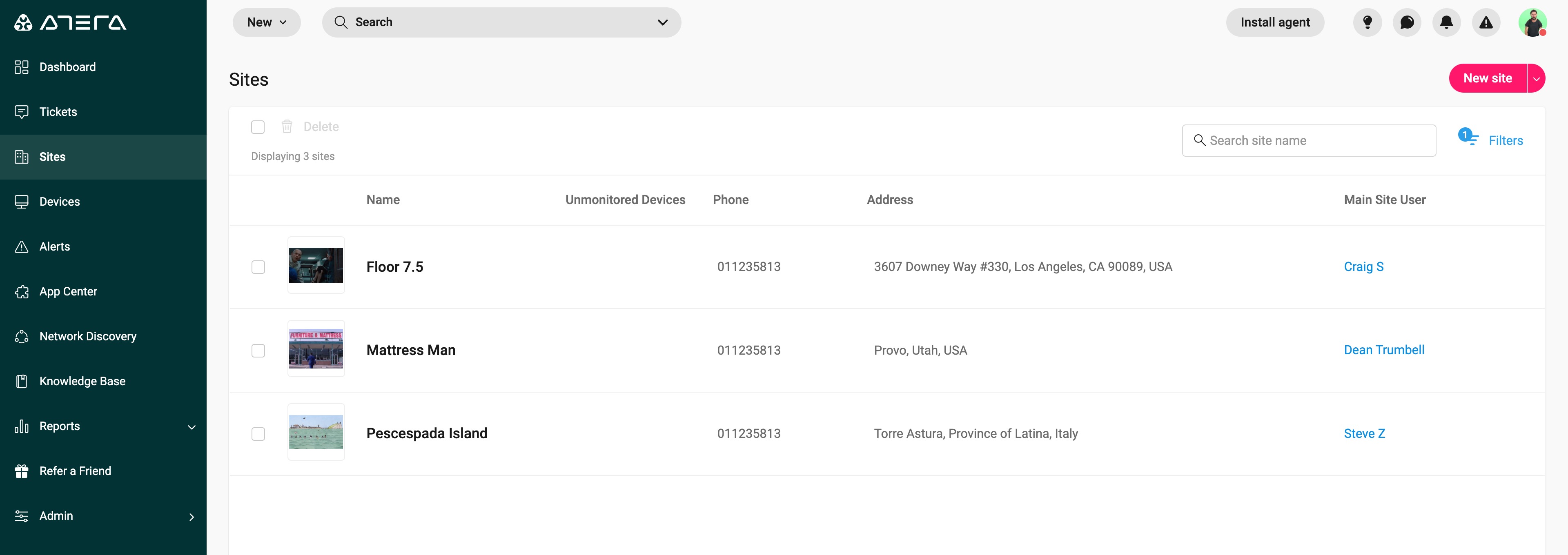Click the Delete trash icon

point(287,127)
